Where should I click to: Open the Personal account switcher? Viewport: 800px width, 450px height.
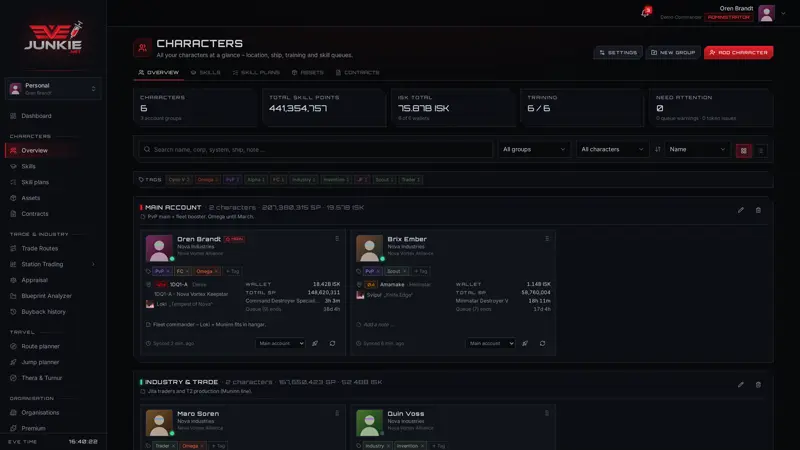(x=53, y=89)
